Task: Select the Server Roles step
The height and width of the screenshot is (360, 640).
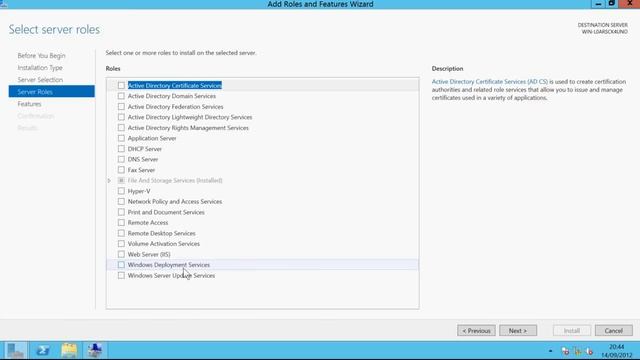Action: point(51,91)
